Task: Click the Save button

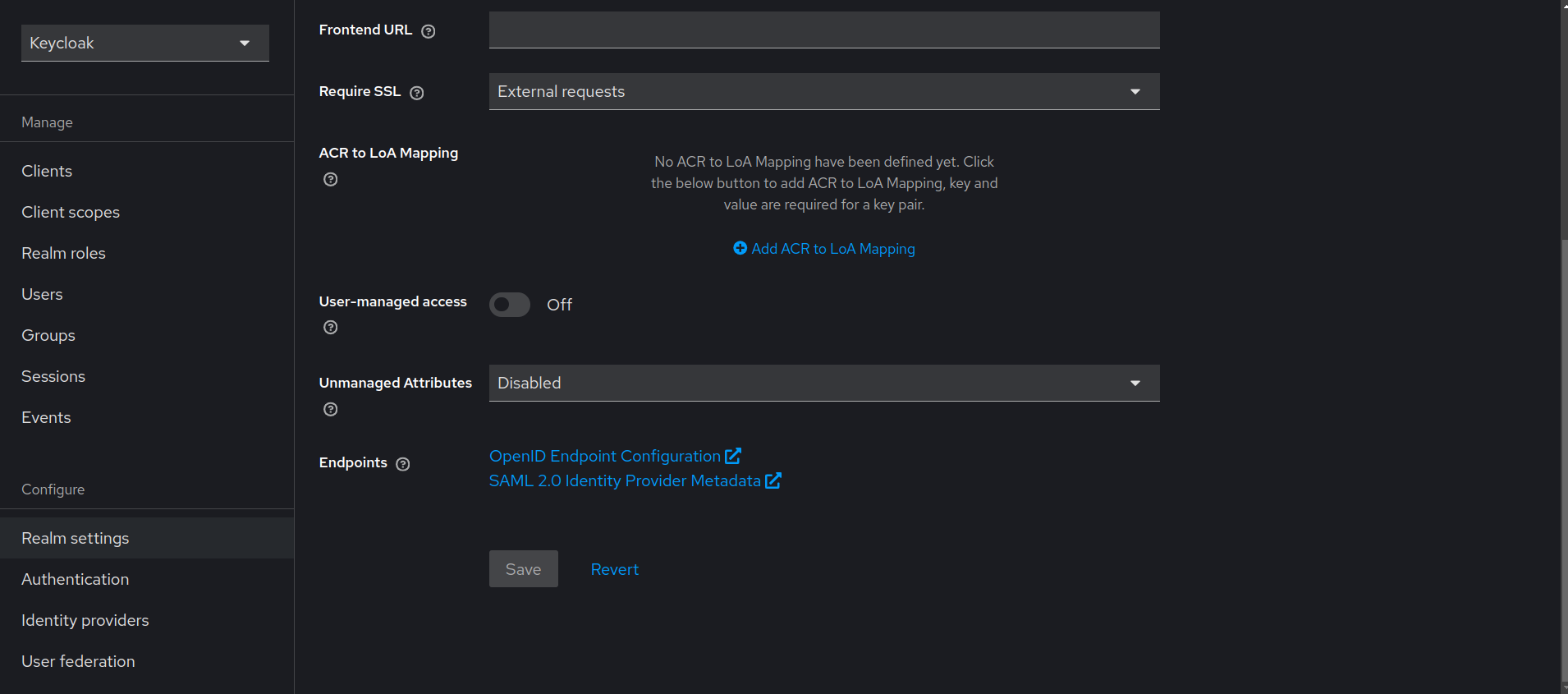Action: pos(524,569)
